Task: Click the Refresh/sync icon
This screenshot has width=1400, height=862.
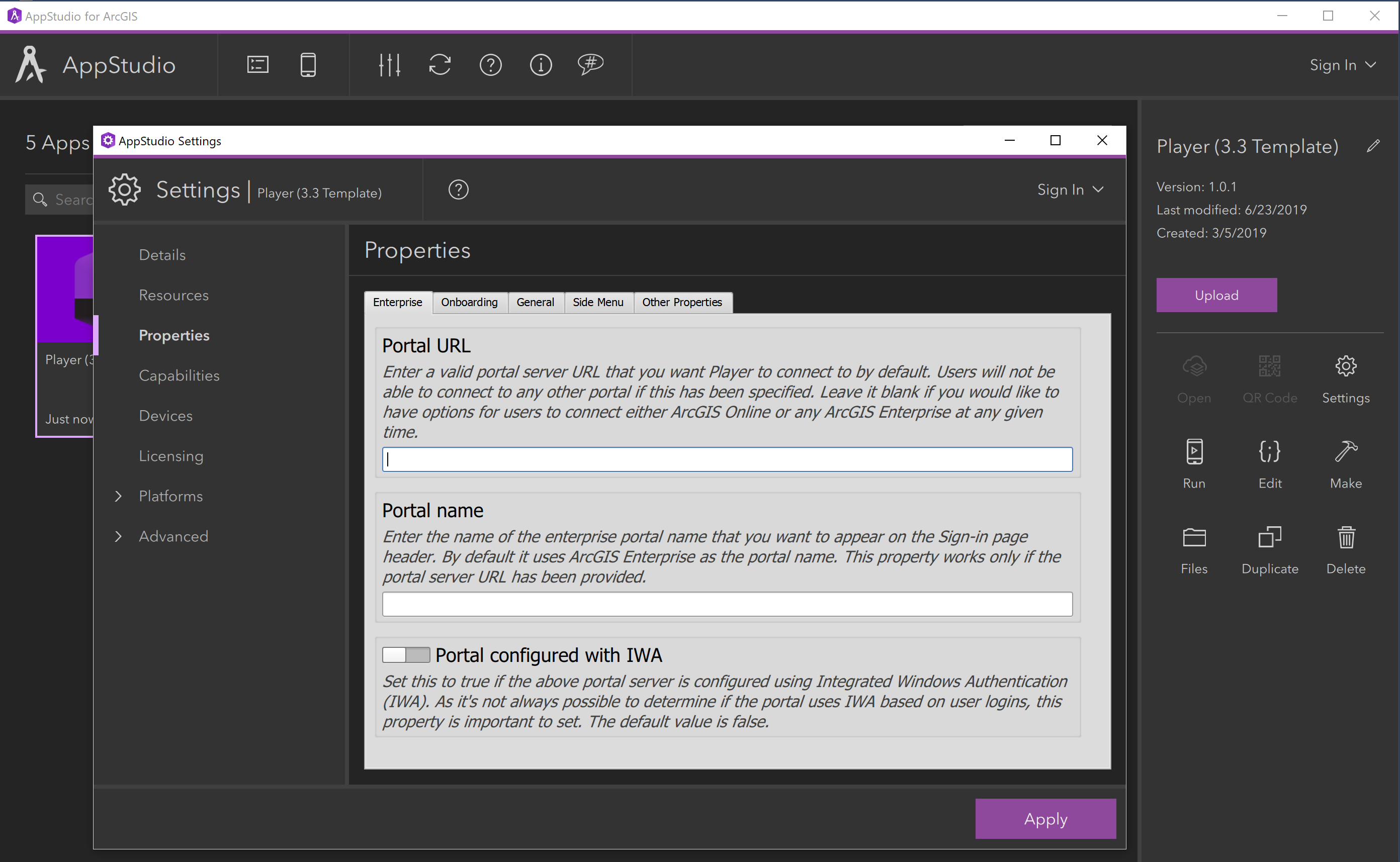Action: 439,64
